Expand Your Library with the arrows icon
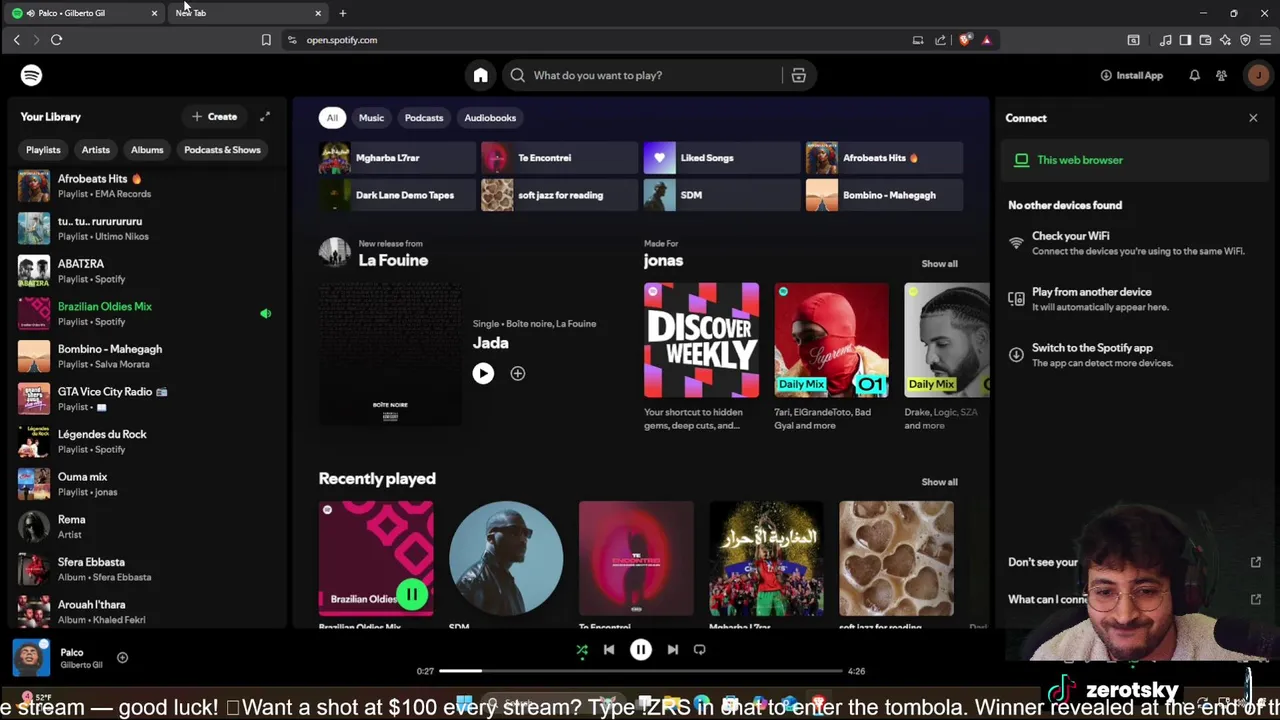Screen dimensions: 1280x720 (x=265, y=117)
